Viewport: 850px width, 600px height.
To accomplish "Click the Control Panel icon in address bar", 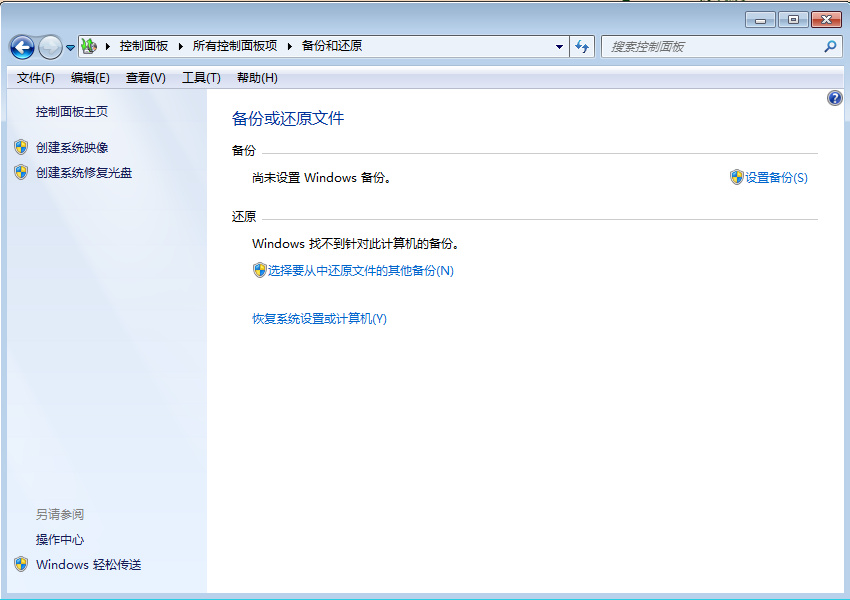I will 89,46.
